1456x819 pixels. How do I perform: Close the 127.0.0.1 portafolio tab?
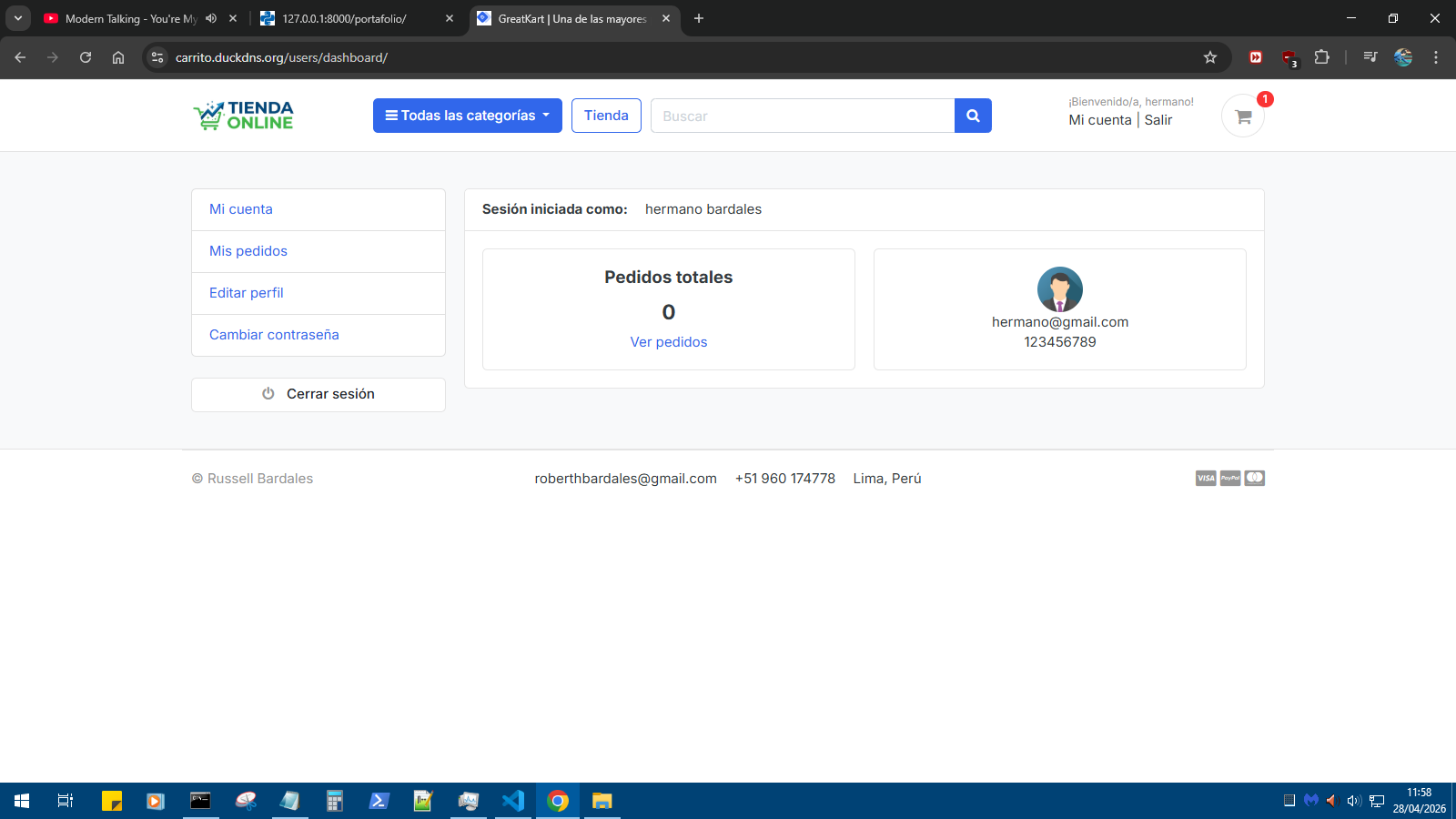[450, 18]
